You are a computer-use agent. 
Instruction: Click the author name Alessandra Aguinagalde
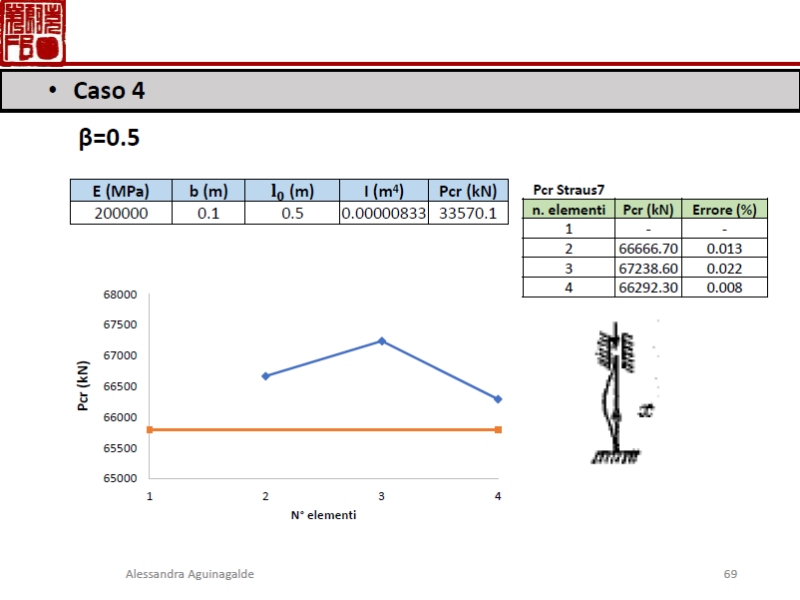point(190,574)
